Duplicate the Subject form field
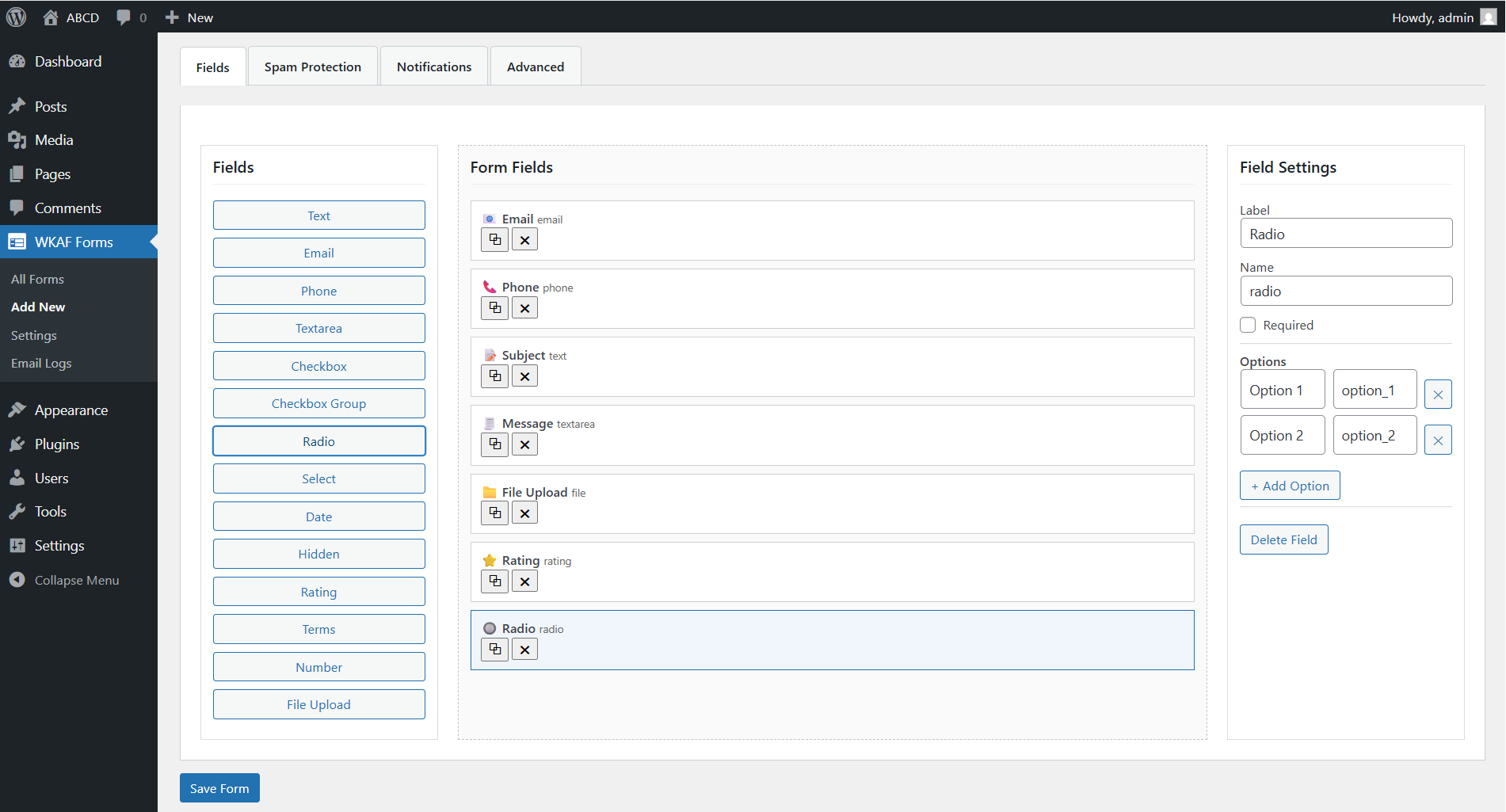Viewport: 1506px width, 812px height. [495, 376]
